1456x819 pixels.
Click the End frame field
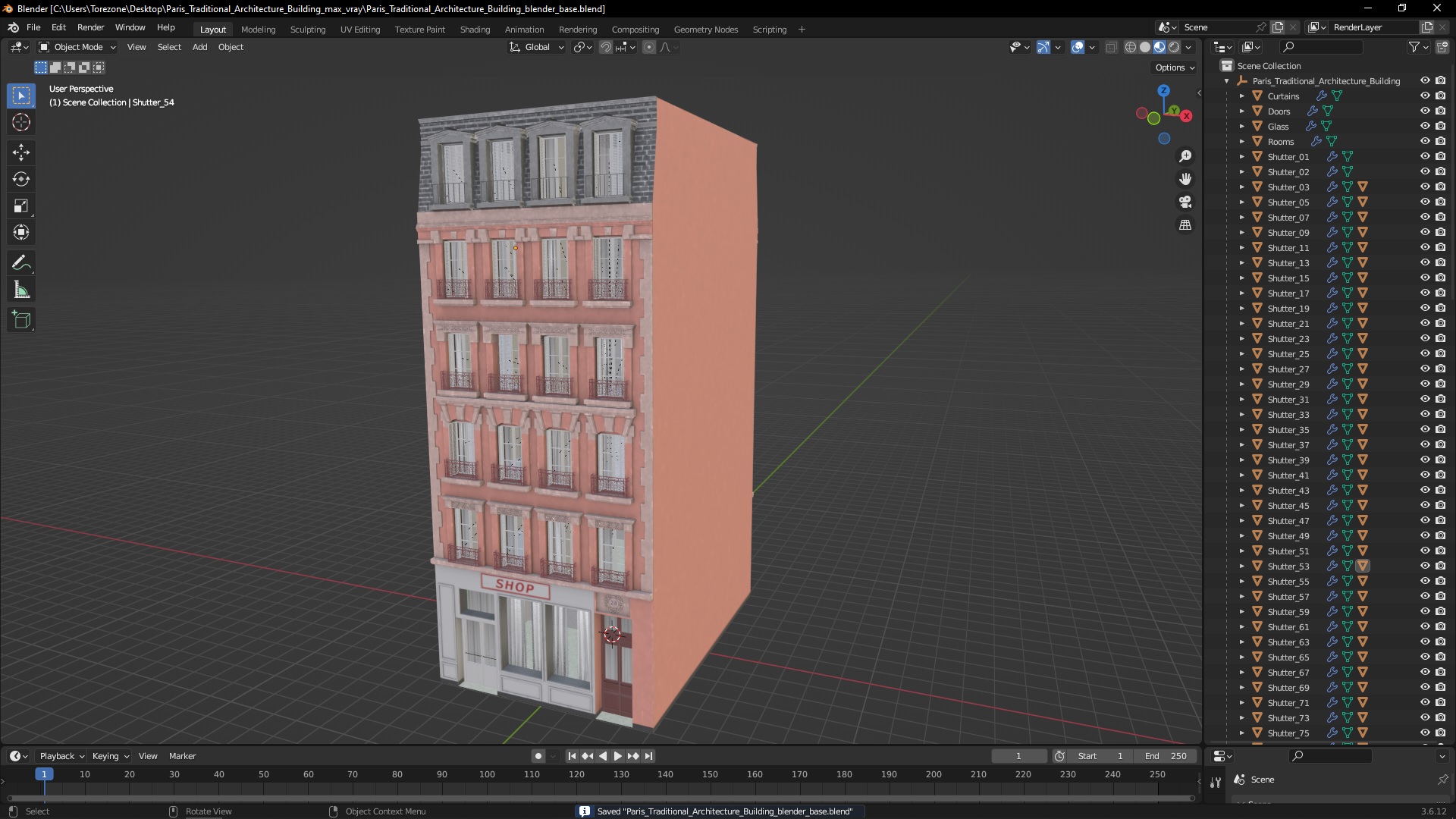pyautogui.click(x=1166, y=756)
